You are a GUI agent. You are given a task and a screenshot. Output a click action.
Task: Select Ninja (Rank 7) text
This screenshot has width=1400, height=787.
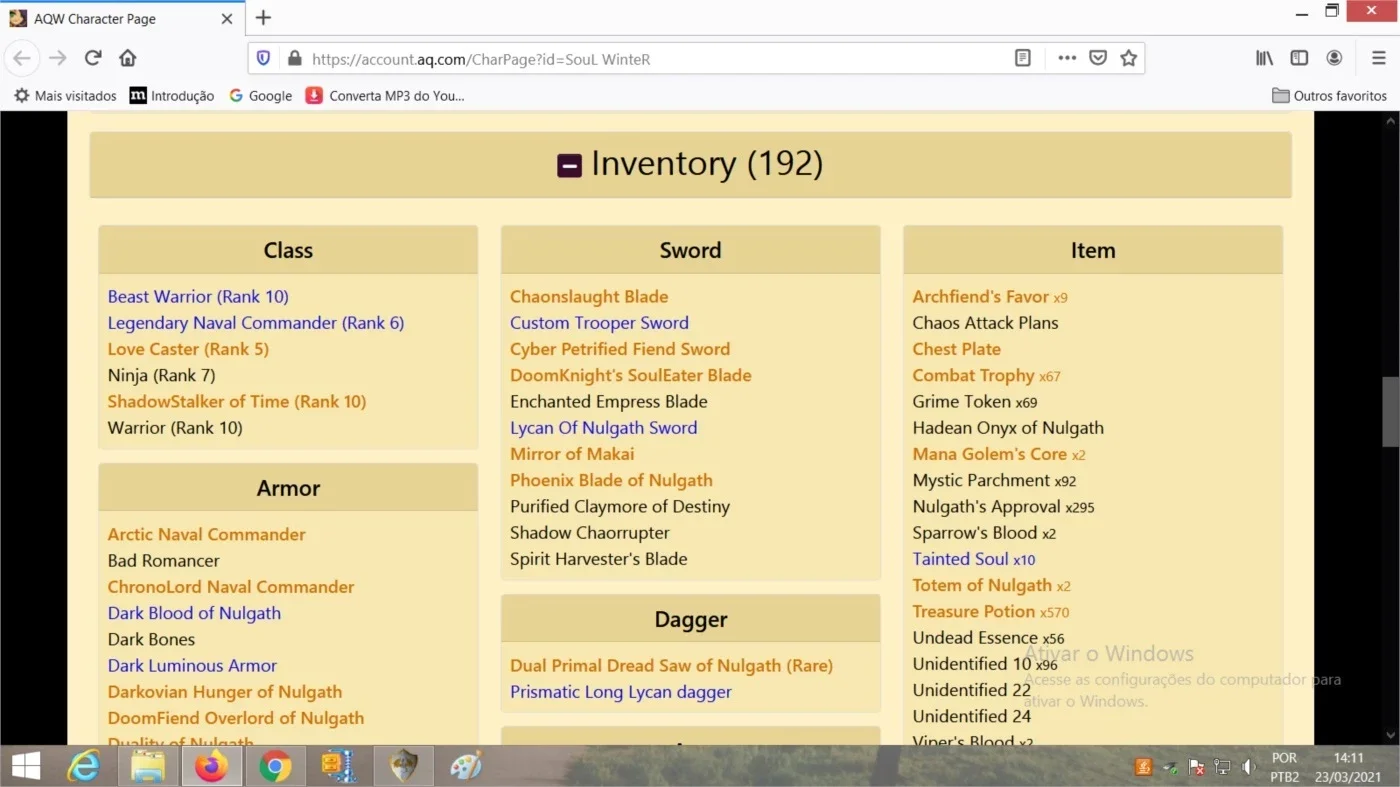point(162,375)
